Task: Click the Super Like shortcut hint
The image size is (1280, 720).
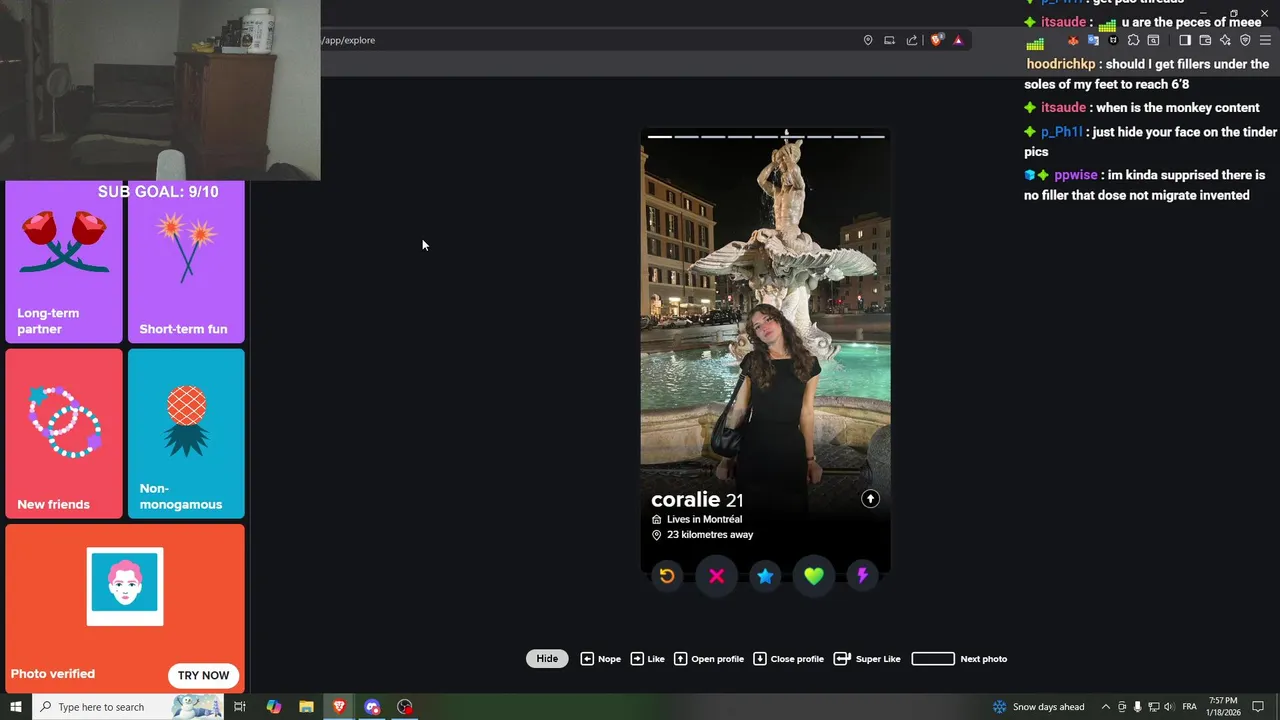Action: [867, 659]
